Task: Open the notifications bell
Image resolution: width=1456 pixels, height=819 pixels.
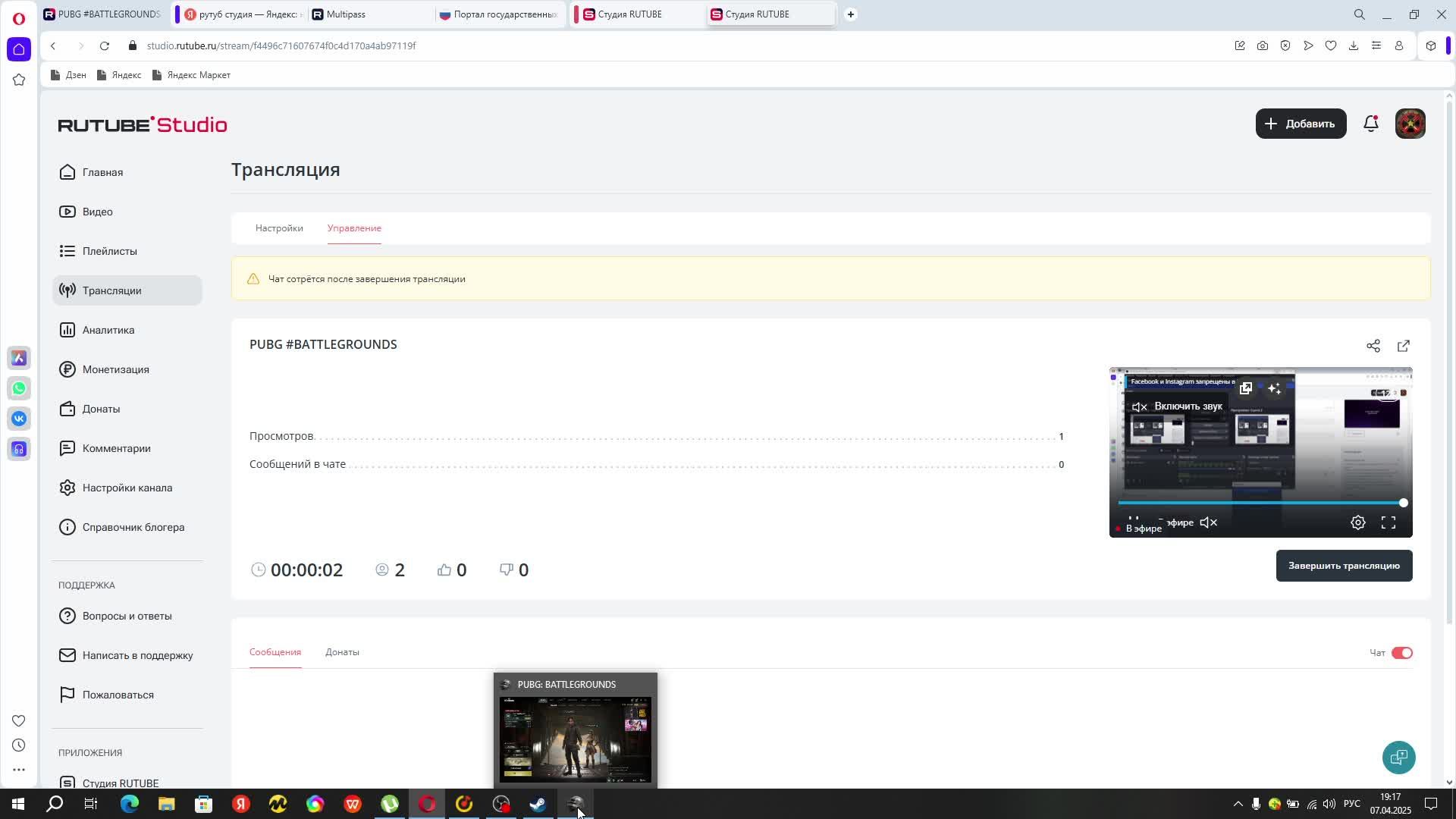Action: [1370, 124]
